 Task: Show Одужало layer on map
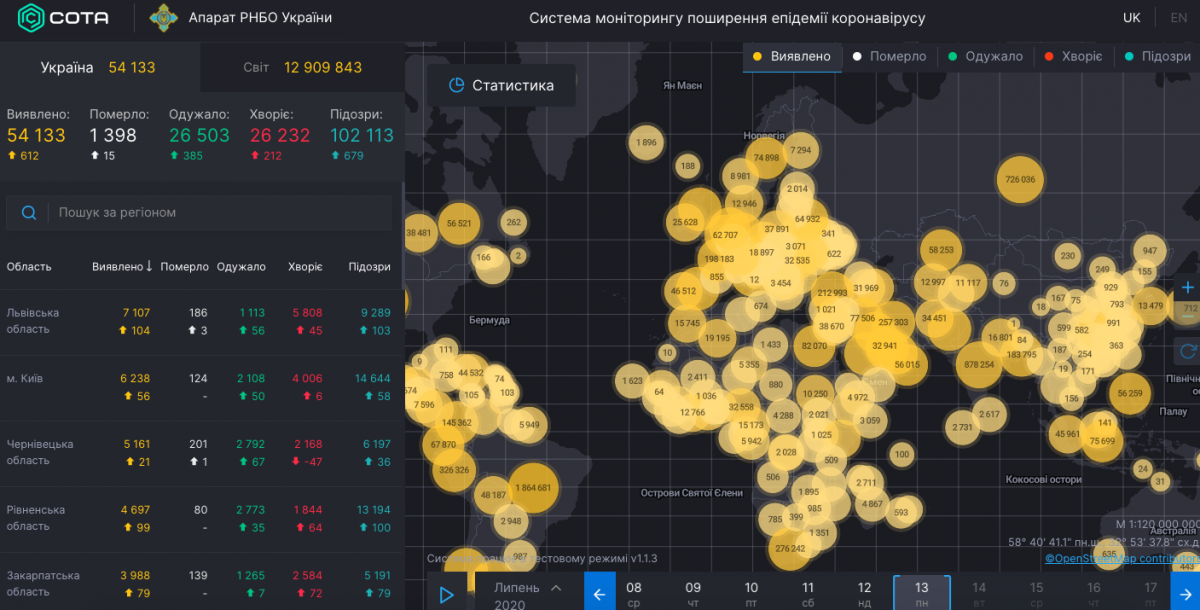(x=987, y=56)
